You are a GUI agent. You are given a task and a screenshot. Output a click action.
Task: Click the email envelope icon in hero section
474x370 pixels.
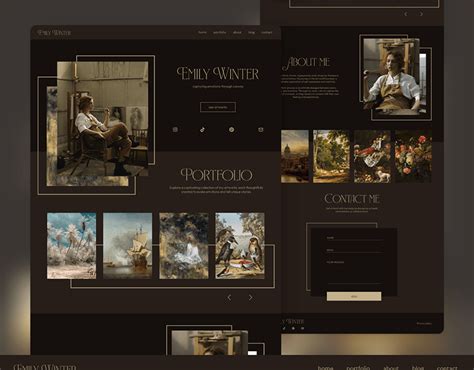[261, 130]
